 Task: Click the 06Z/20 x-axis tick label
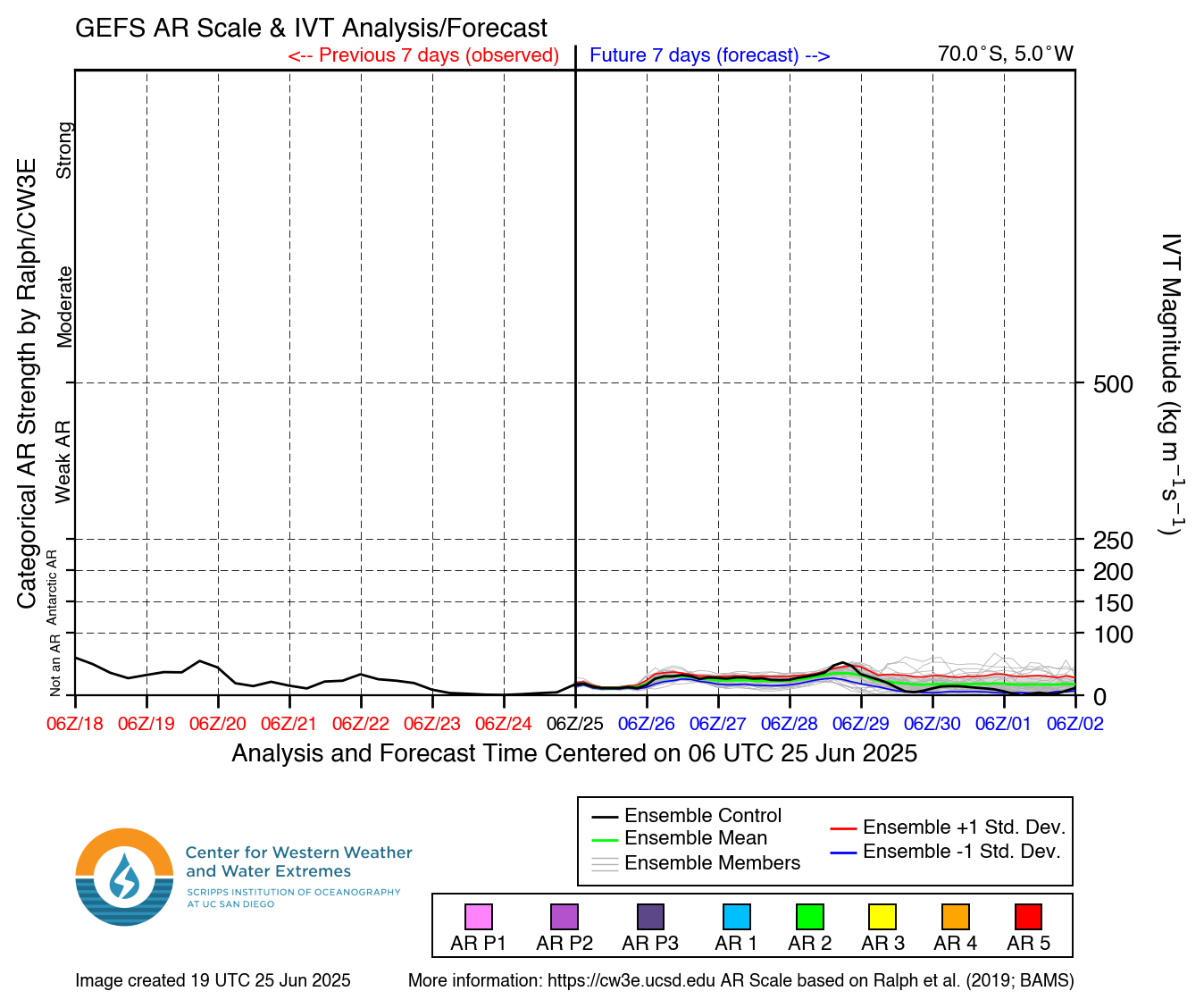coord(218,724)
